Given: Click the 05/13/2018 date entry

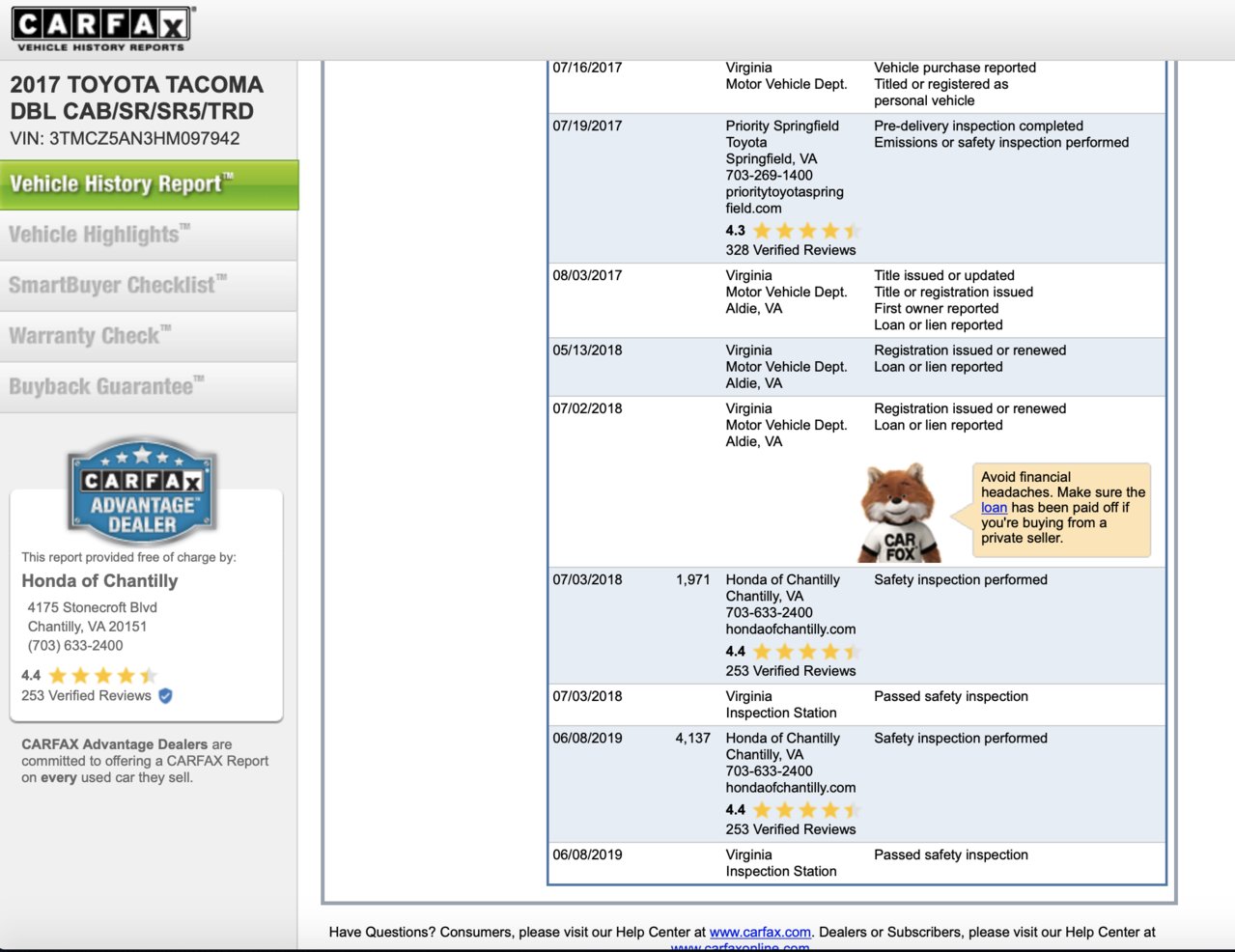Looking at the screenshot, I should pos(587,350).
